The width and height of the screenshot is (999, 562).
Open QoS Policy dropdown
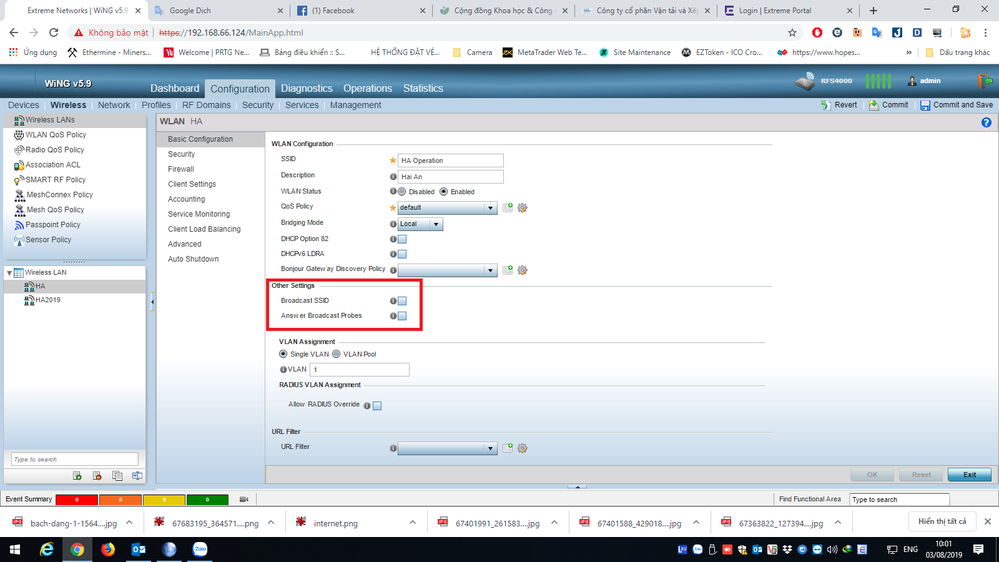447,208
